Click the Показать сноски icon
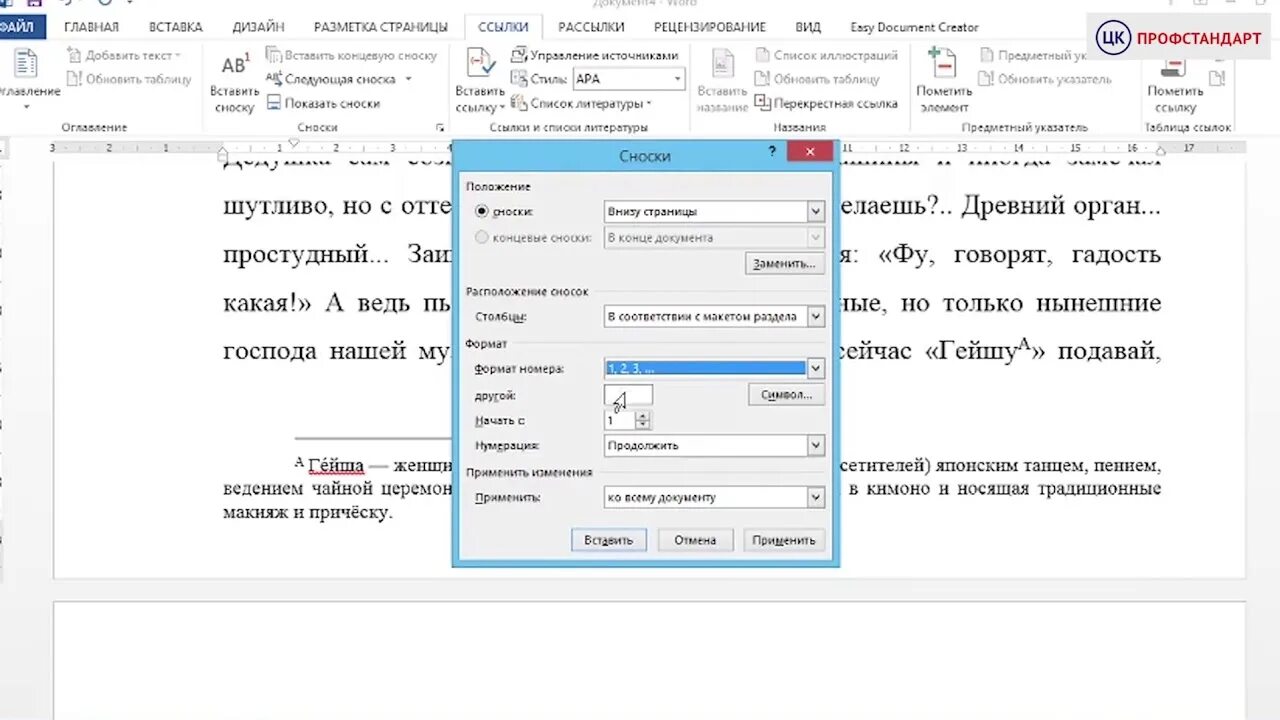Screen dimensions: 1280x720 (274, 103)
